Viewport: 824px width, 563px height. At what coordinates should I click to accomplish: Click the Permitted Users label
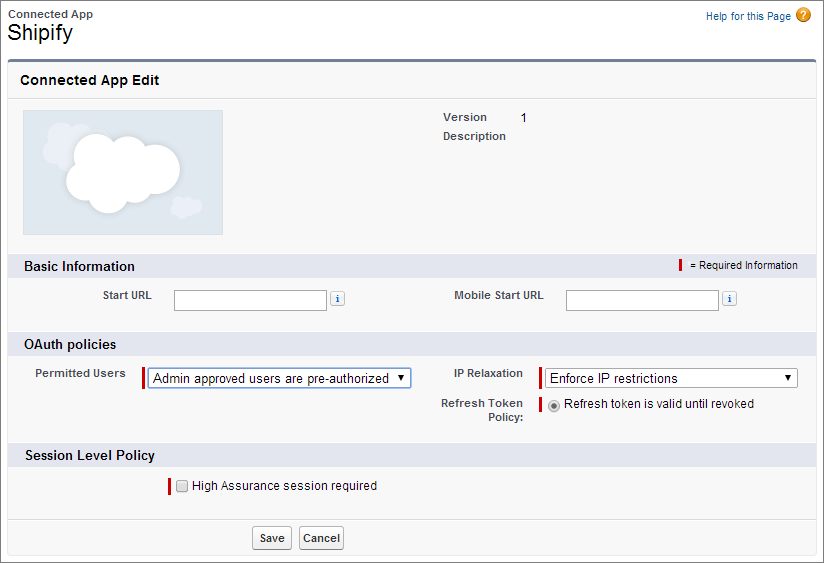pos(80,373)
